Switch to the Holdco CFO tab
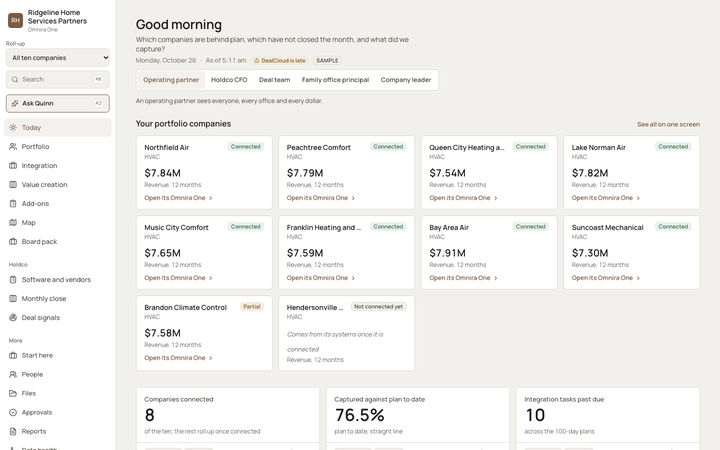Image resolution: width=720 pixels, height=450 pixels. pyautogui.click(x=229, y=80)
